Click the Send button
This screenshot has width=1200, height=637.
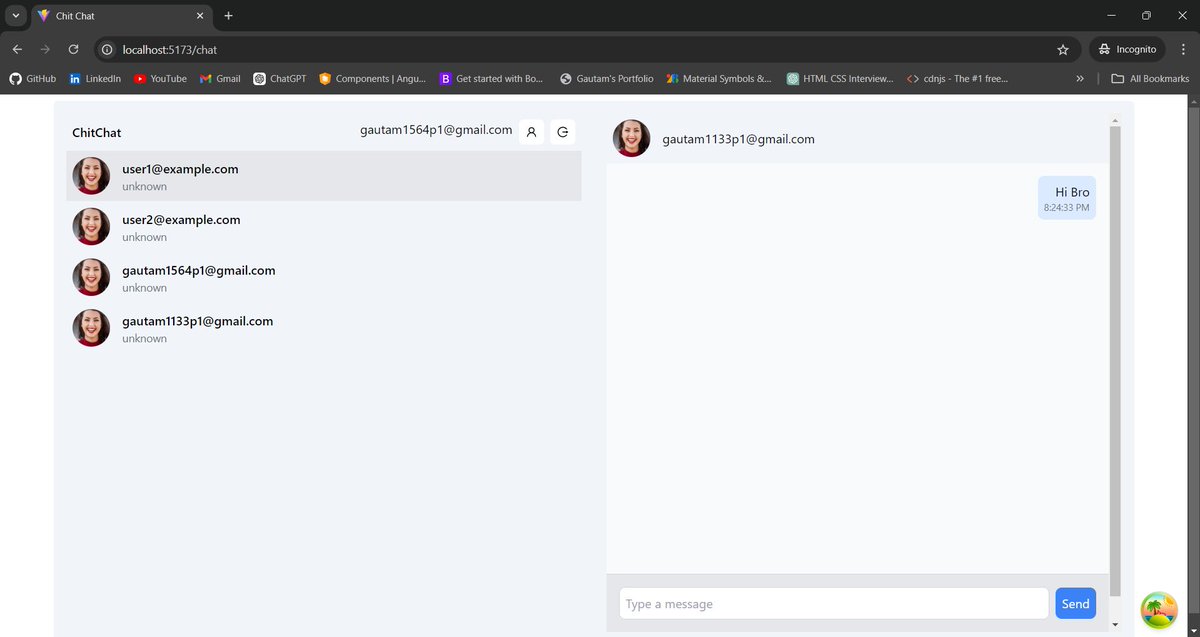[x=1075, y=603]
